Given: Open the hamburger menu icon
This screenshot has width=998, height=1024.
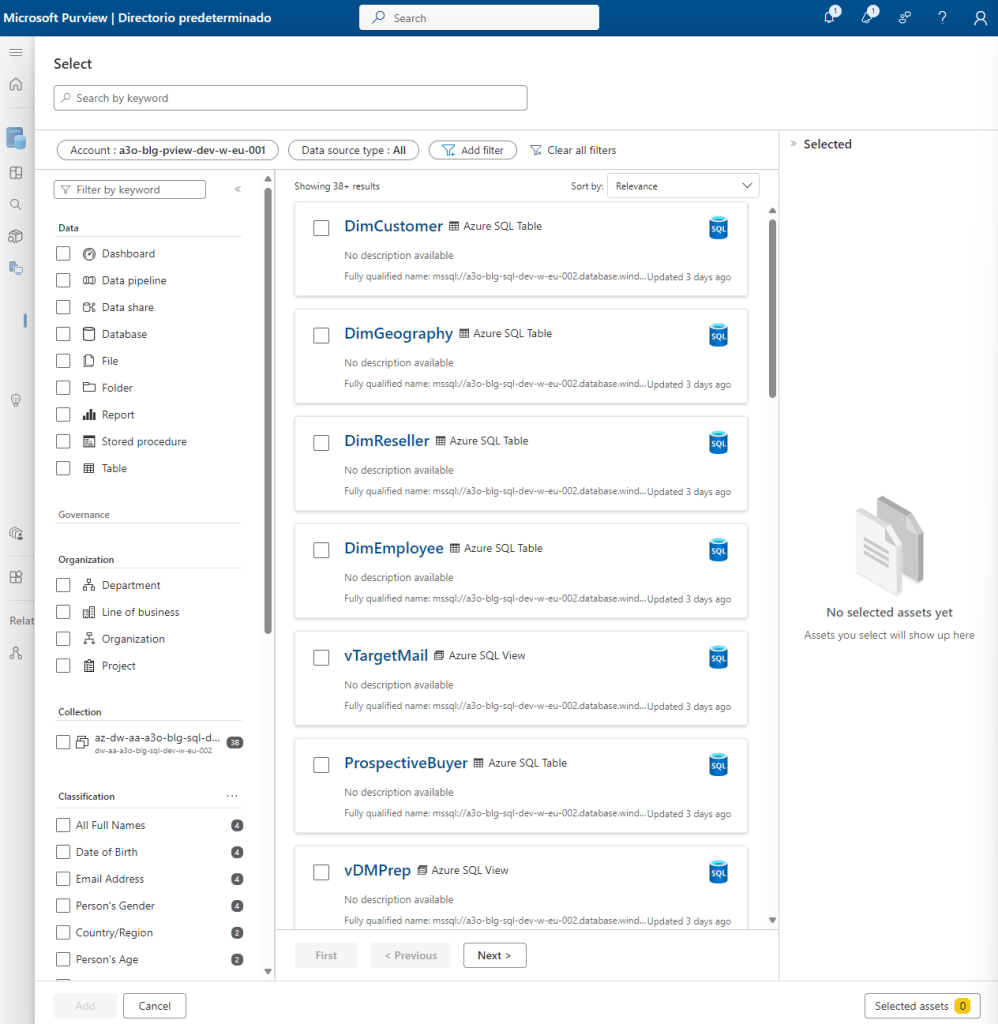Looking at the screenshot, I should click(16, 52).
